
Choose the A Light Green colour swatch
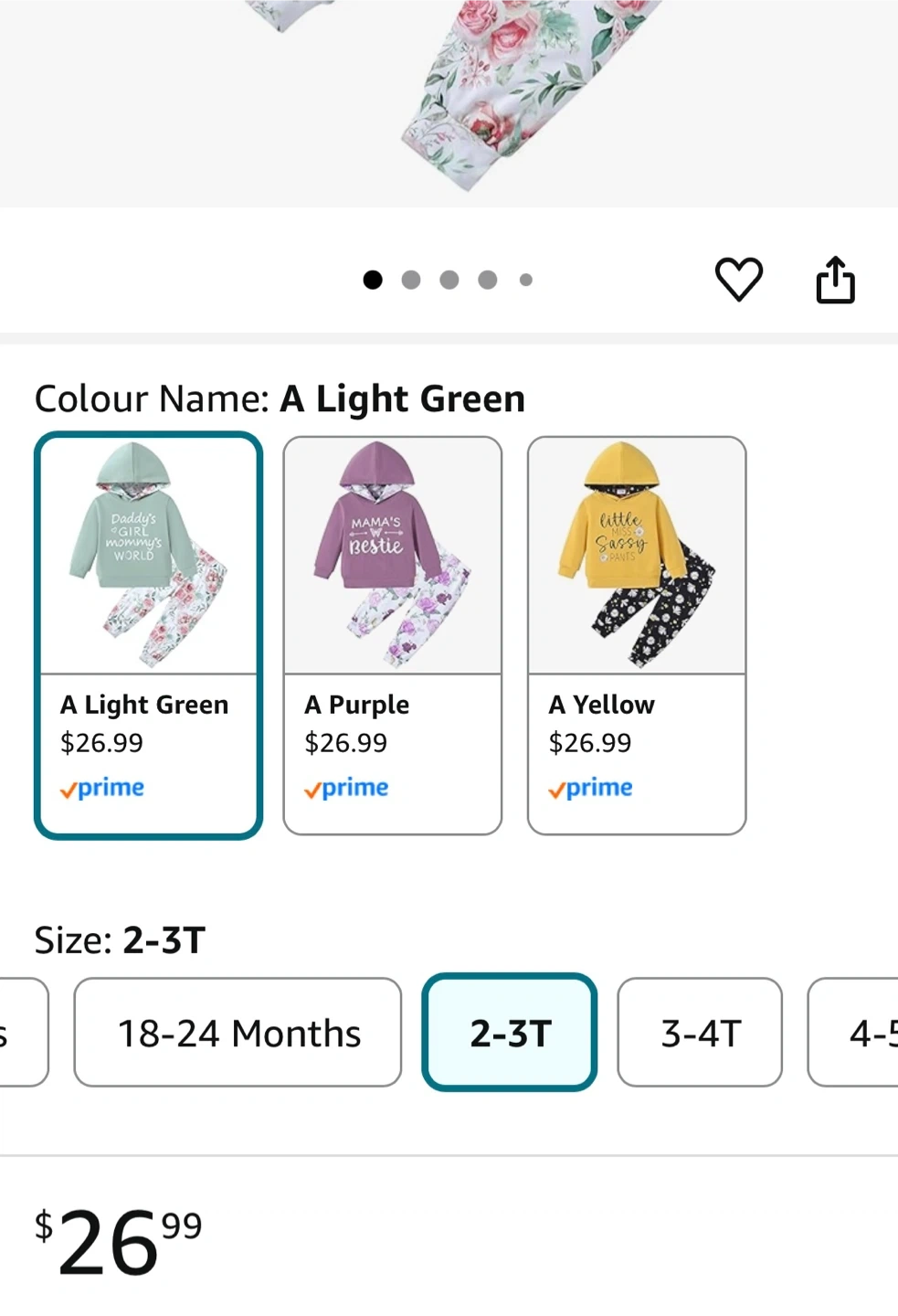[149, 635]
